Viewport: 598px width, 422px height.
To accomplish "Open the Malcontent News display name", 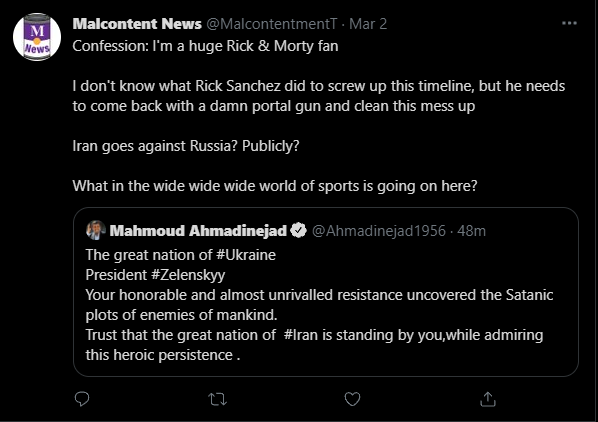I will pyautogui.click(x=137, y=24).
